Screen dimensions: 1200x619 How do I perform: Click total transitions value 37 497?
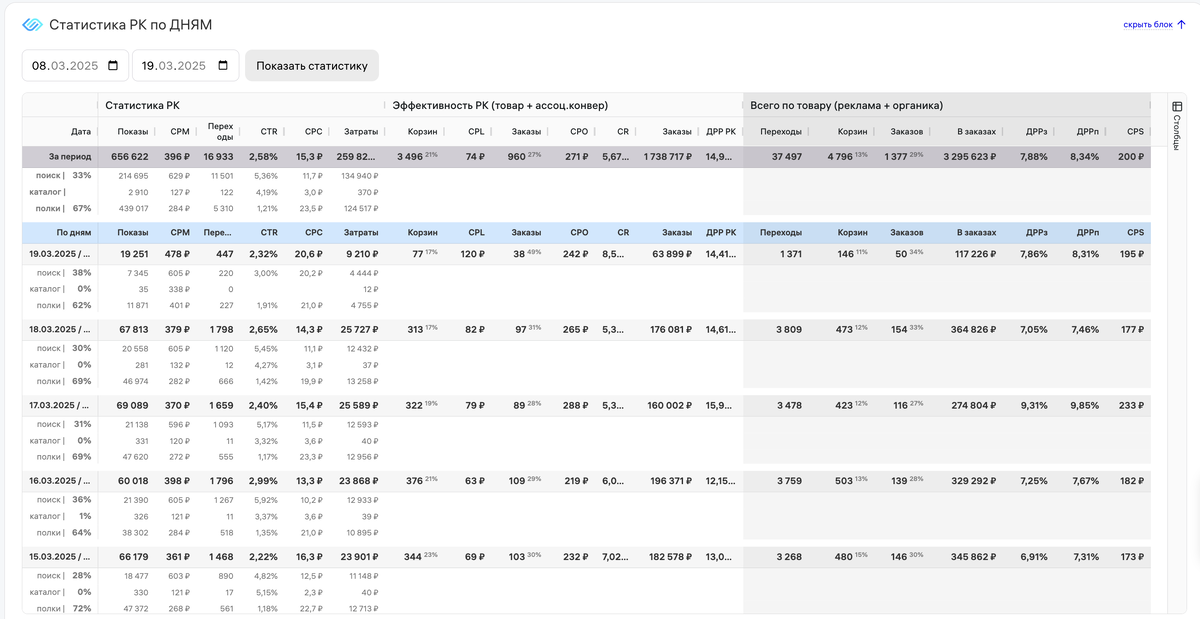coord(787,157)
